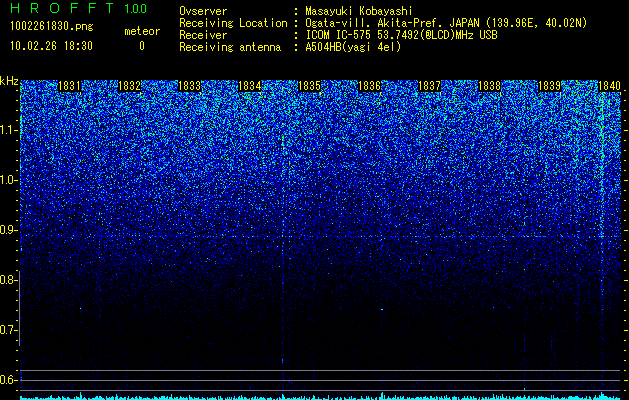Viewport: 629px width, 400px height.
Task: Click the observer name Masayuki Kobayashi
Action: pos(359,11)
